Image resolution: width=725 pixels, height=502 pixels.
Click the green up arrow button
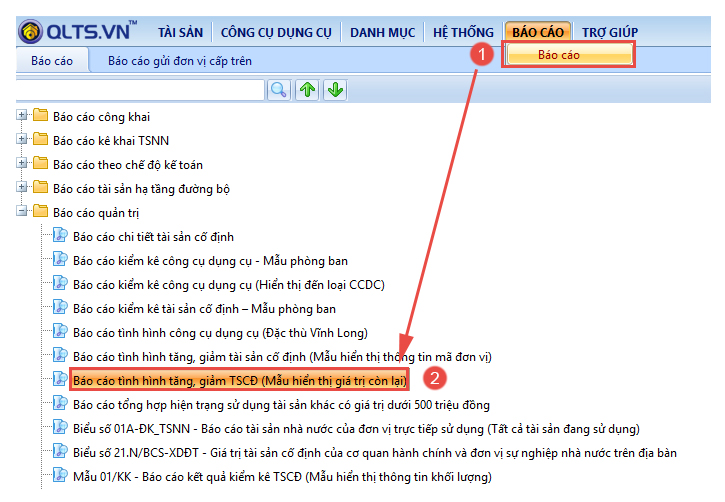tap(307, 90)
